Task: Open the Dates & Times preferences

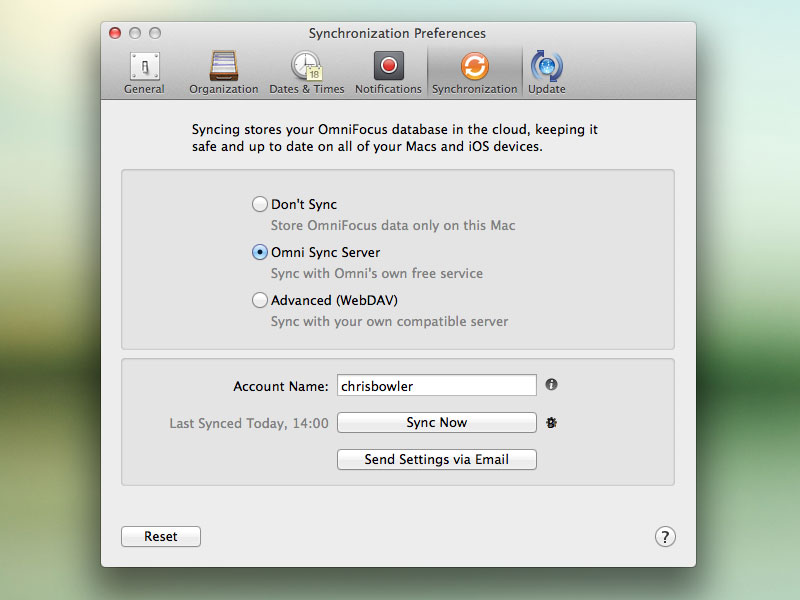Action: pyautogui.click(x=307, y=73)
